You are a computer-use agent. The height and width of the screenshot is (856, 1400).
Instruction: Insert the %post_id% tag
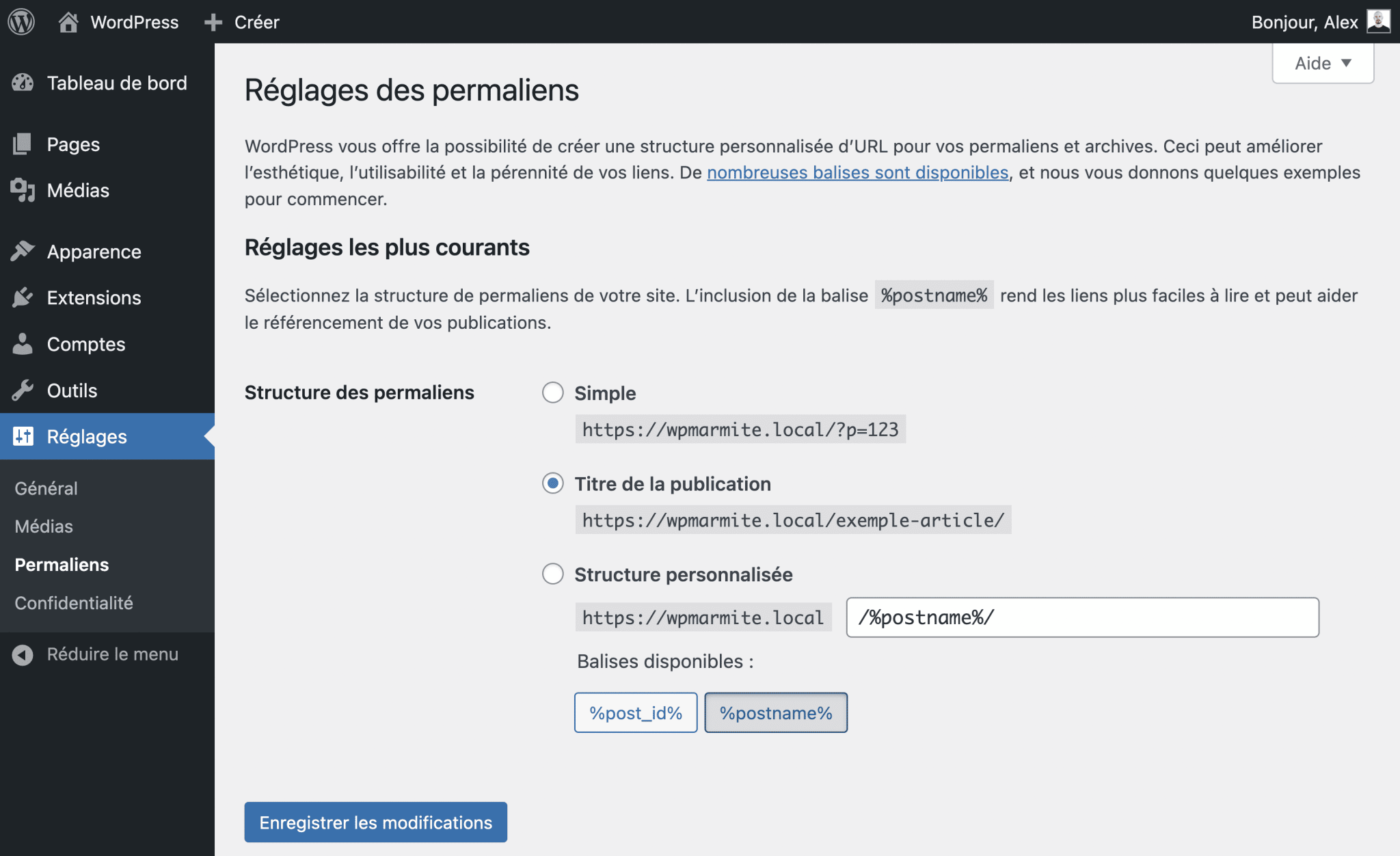(x=636, y=712)
